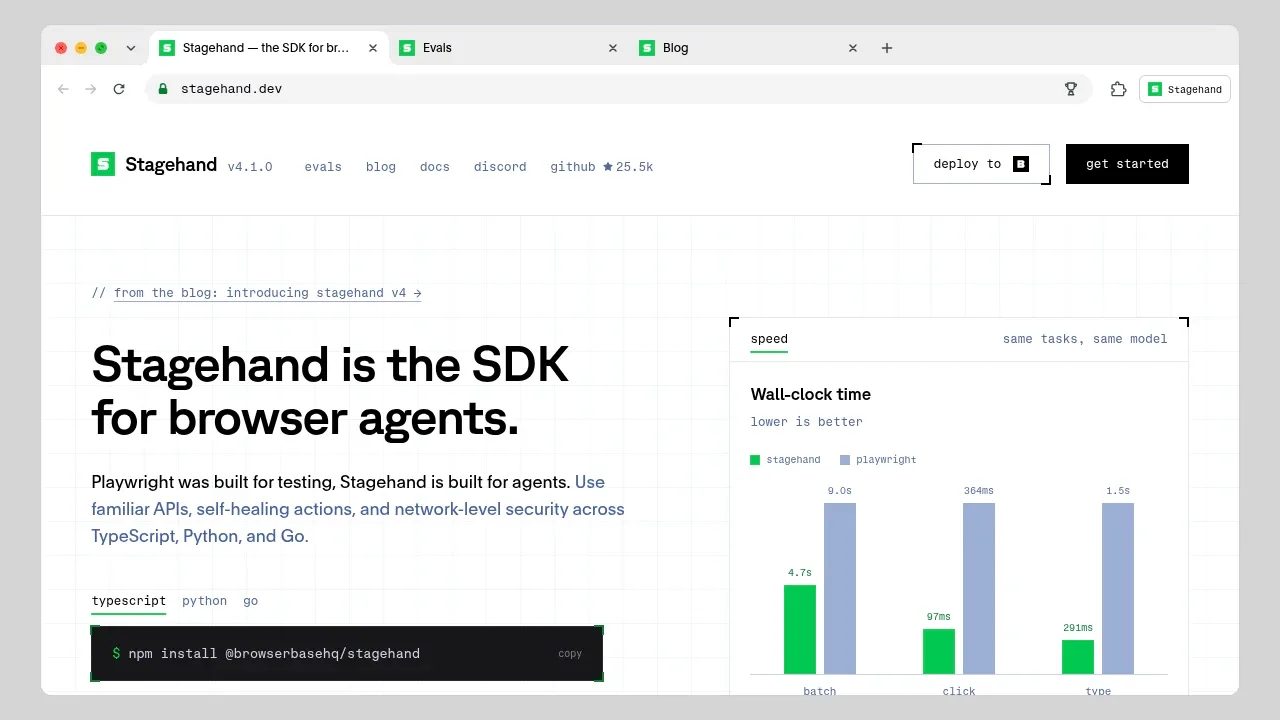Close the Evals tab
1280x720 pixels.
[x=613, y=48]
